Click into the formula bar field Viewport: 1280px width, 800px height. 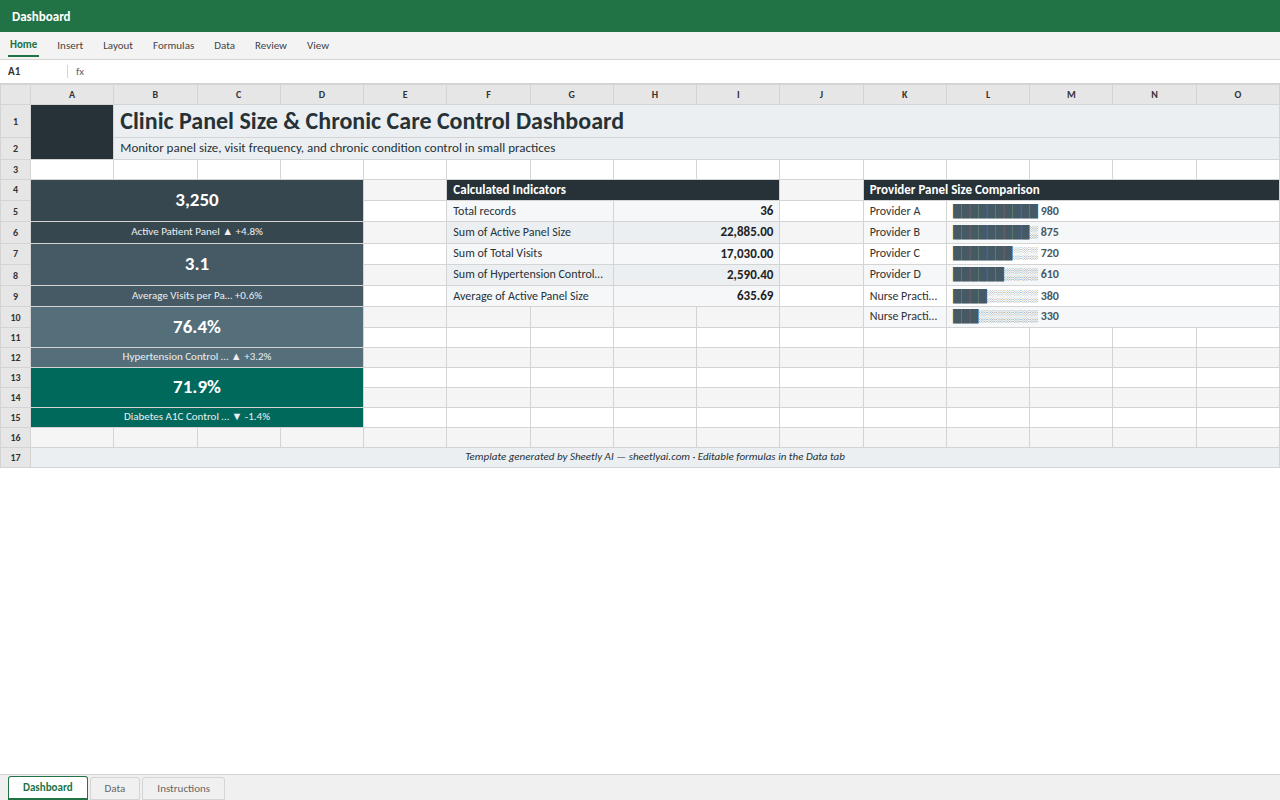pos(680,72)
